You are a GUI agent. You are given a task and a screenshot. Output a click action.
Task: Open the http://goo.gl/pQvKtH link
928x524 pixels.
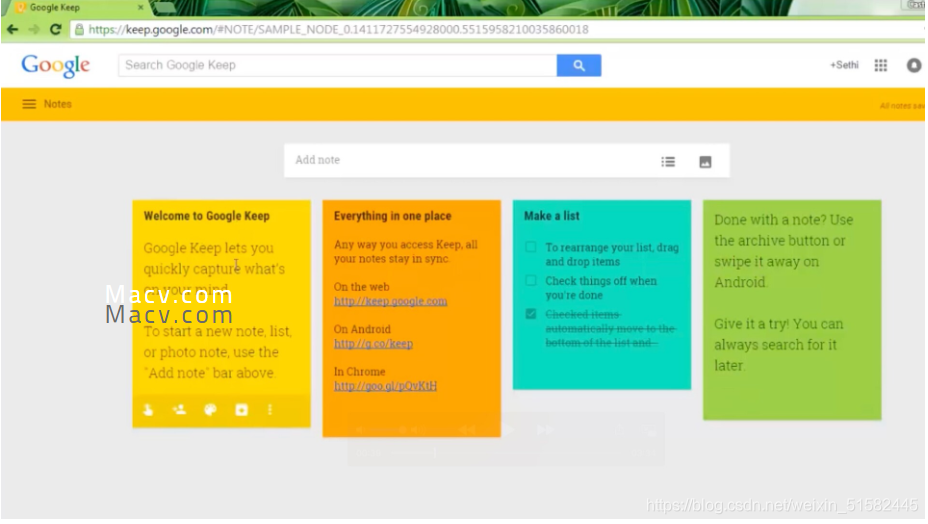point(385,386)
